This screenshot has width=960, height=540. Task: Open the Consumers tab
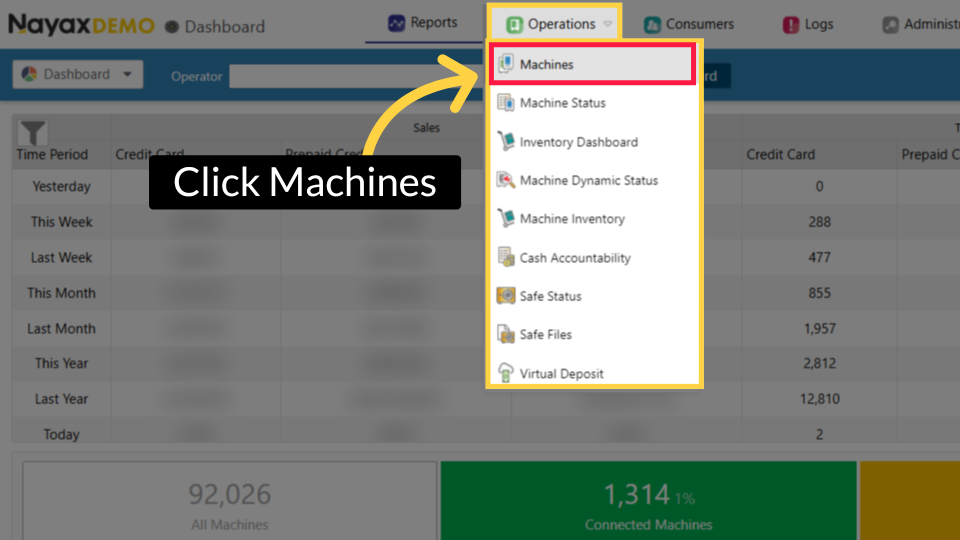pos(689,24)
